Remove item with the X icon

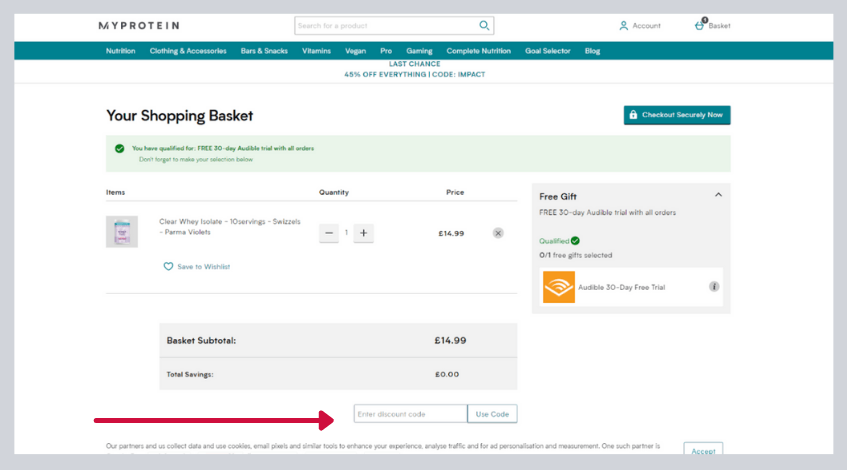pos(498,233)
